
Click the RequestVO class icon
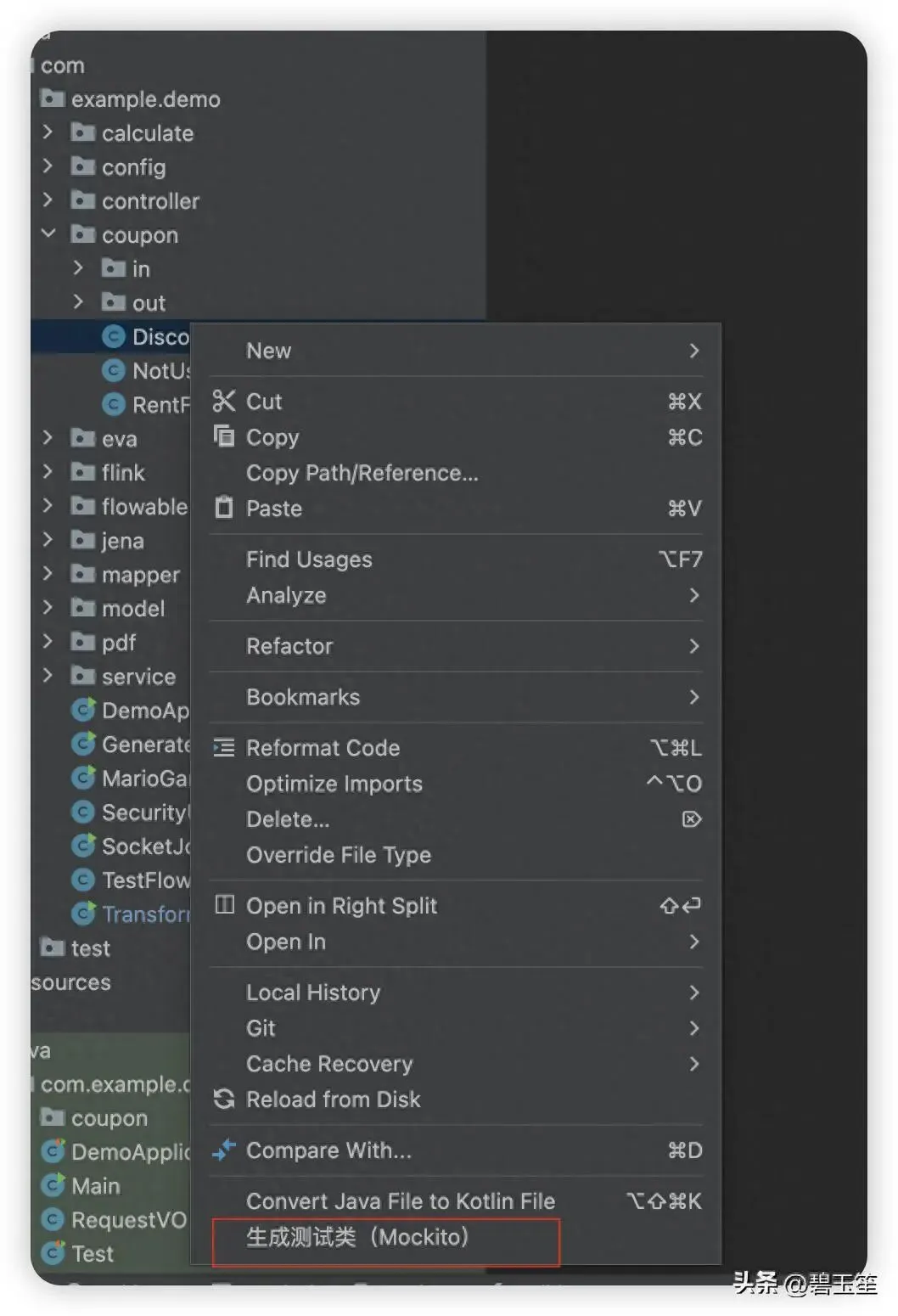click(53, 1219)
